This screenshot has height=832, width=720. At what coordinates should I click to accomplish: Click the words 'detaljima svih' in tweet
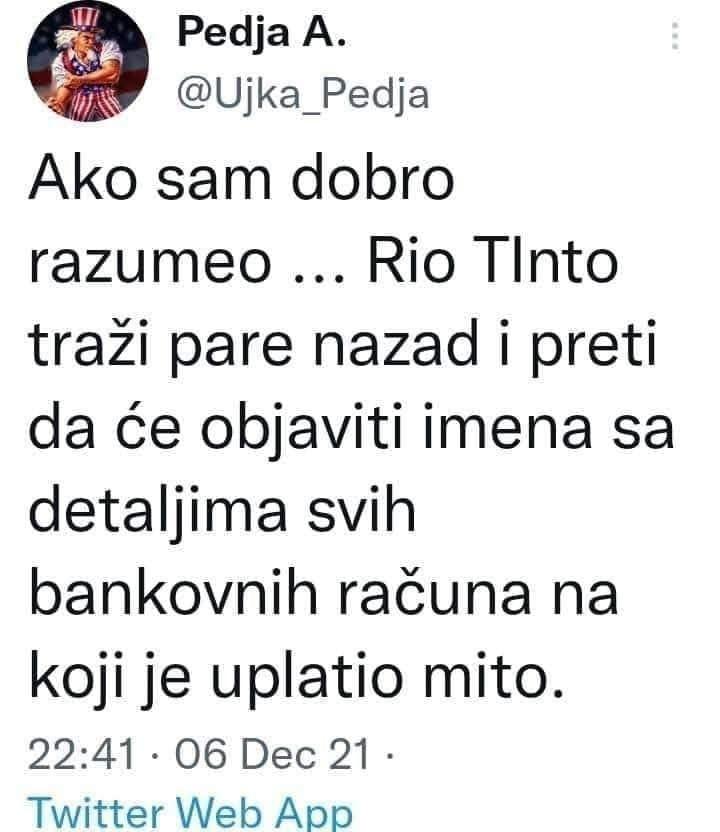tap(222, 512)
